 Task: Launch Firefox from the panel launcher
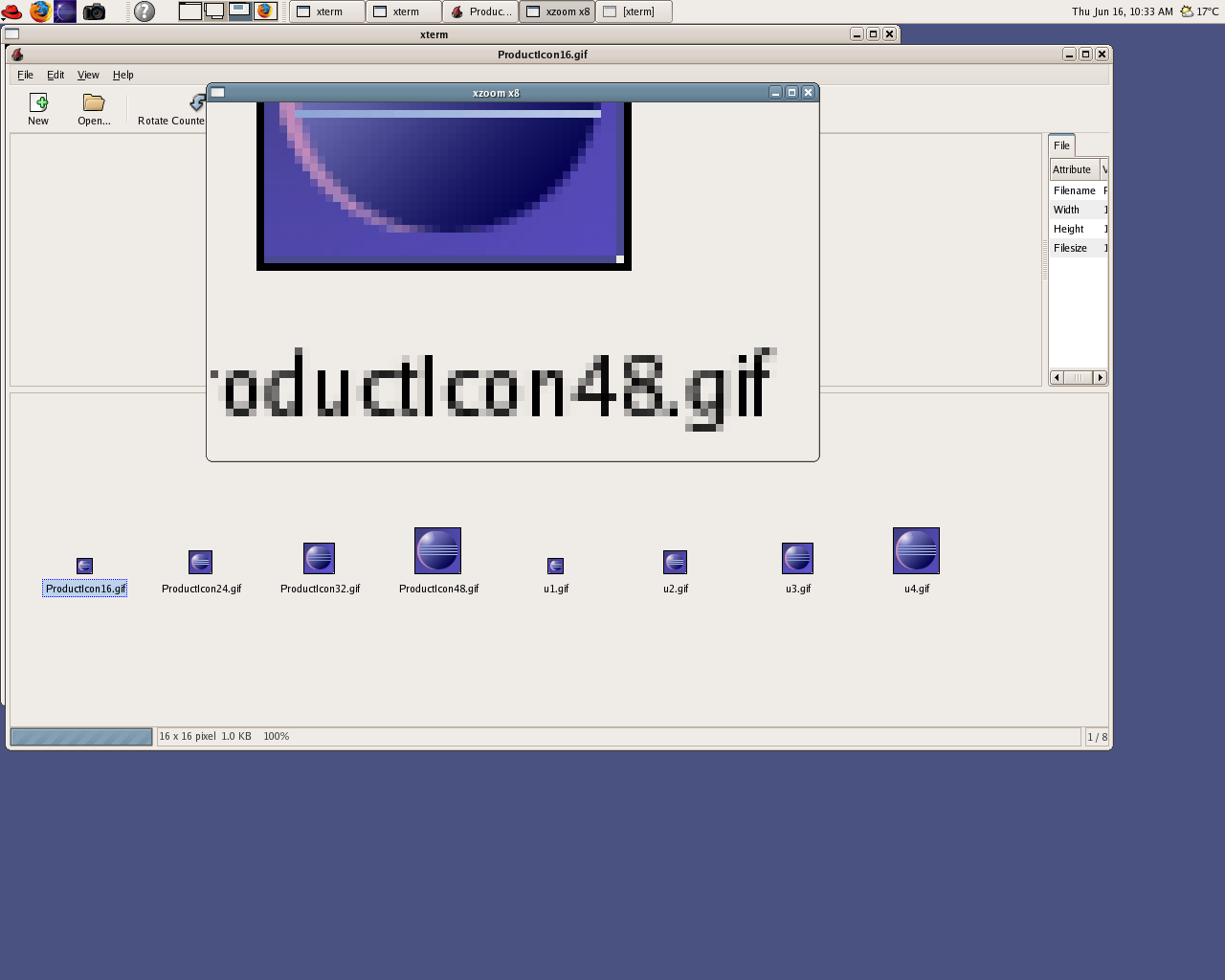[x=40, y=11]
